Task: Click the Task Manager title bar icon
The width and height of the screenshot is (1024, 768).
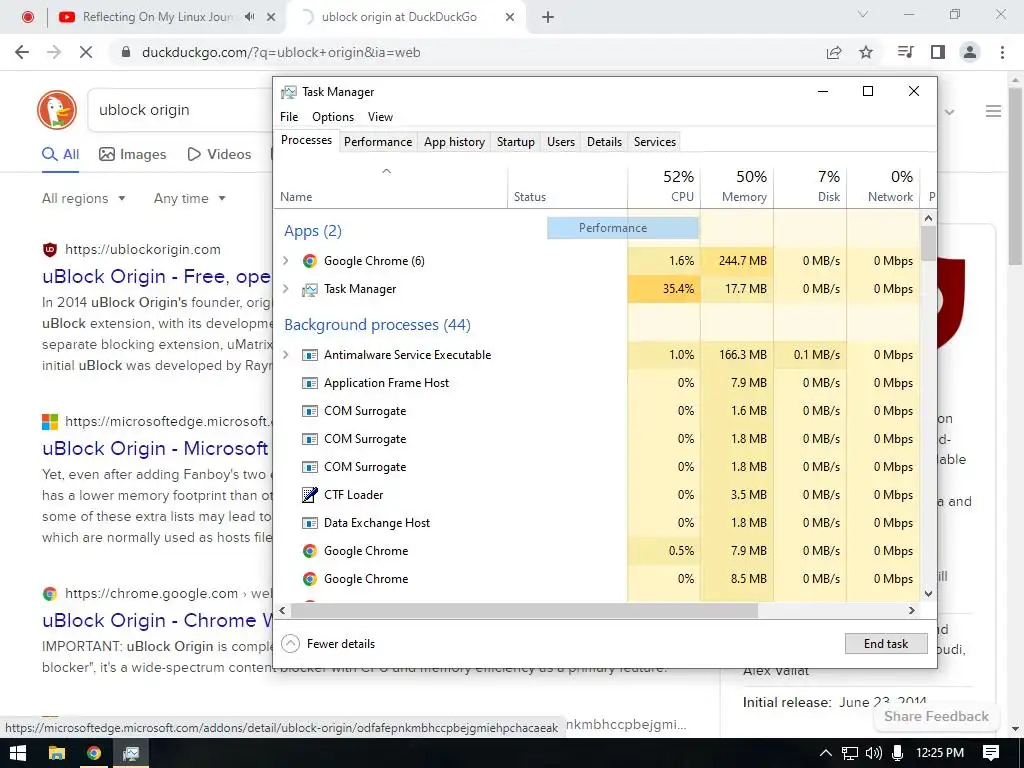Action: [289, 92]
